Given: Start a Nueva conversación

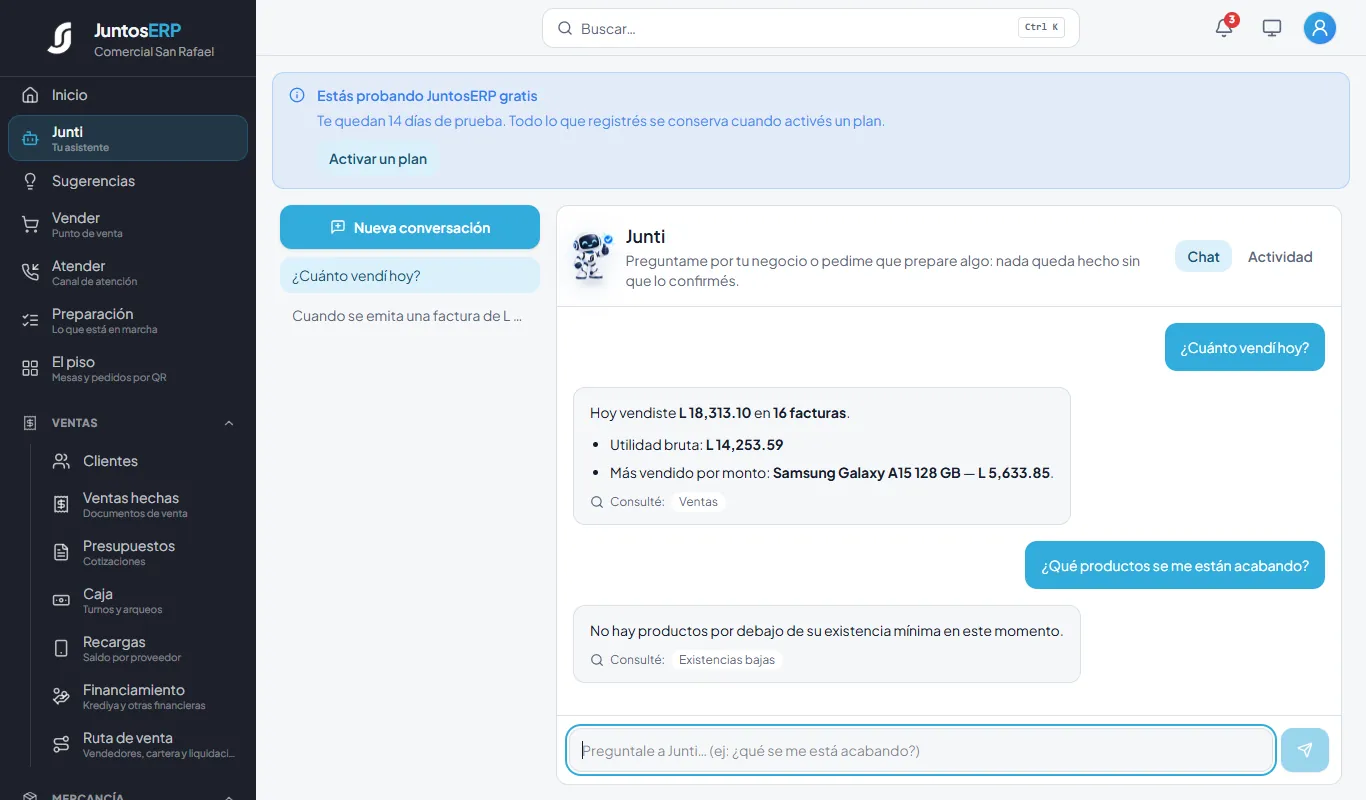Looking at the screenshot, I should tap(410, 227).
